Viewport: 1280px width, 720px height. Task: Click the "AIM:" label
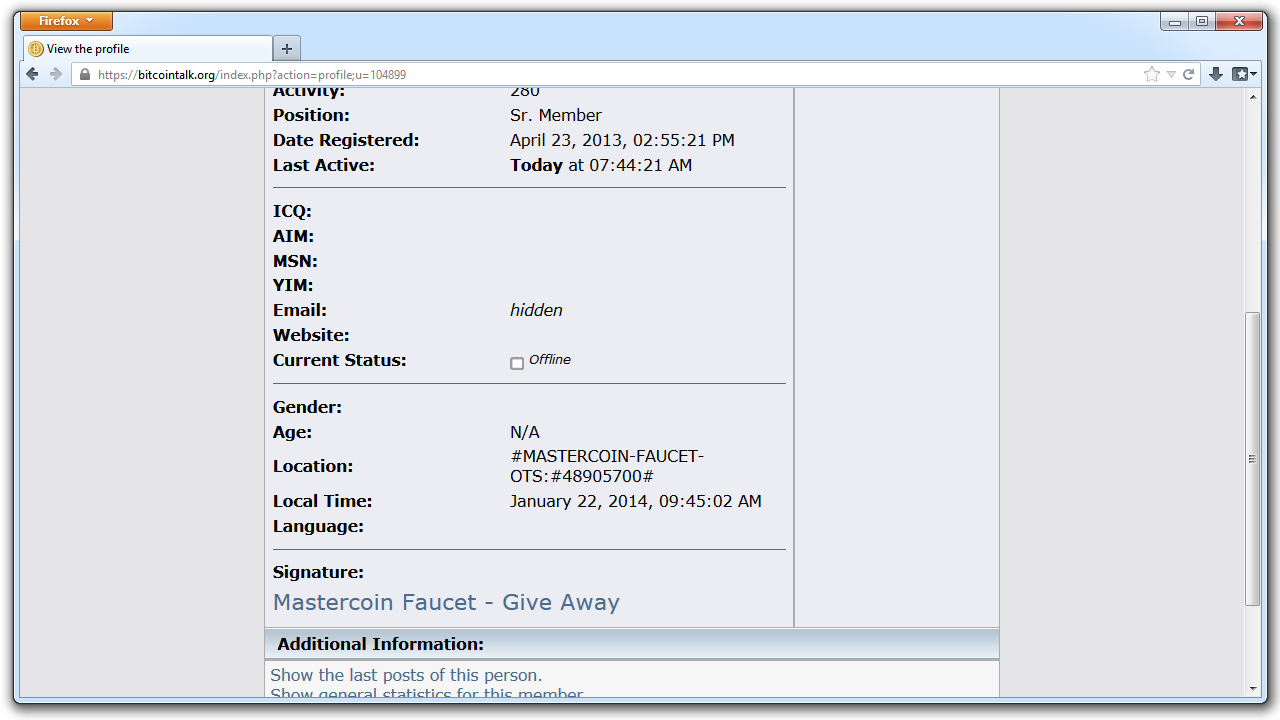tap(293, 236)
